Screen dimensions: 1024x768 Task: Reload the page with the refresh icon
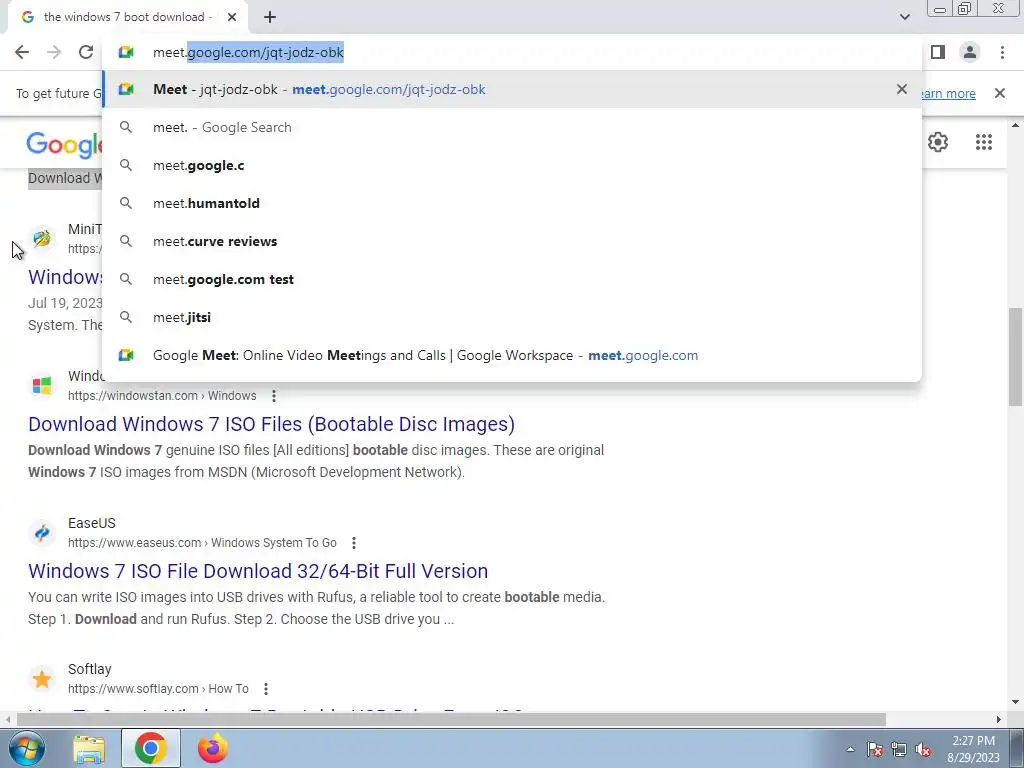coord(86,52)
